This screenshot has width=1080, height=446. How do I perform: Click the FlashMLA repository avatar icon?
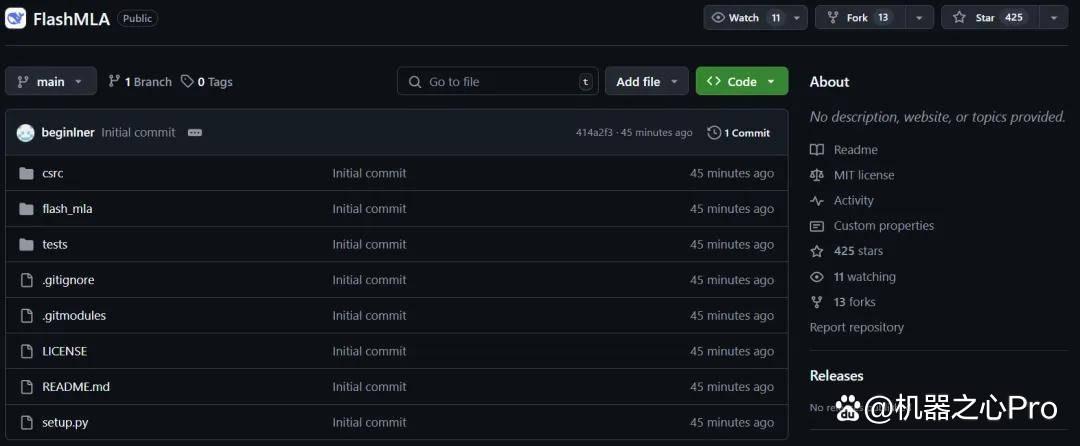tap(15, 19)
